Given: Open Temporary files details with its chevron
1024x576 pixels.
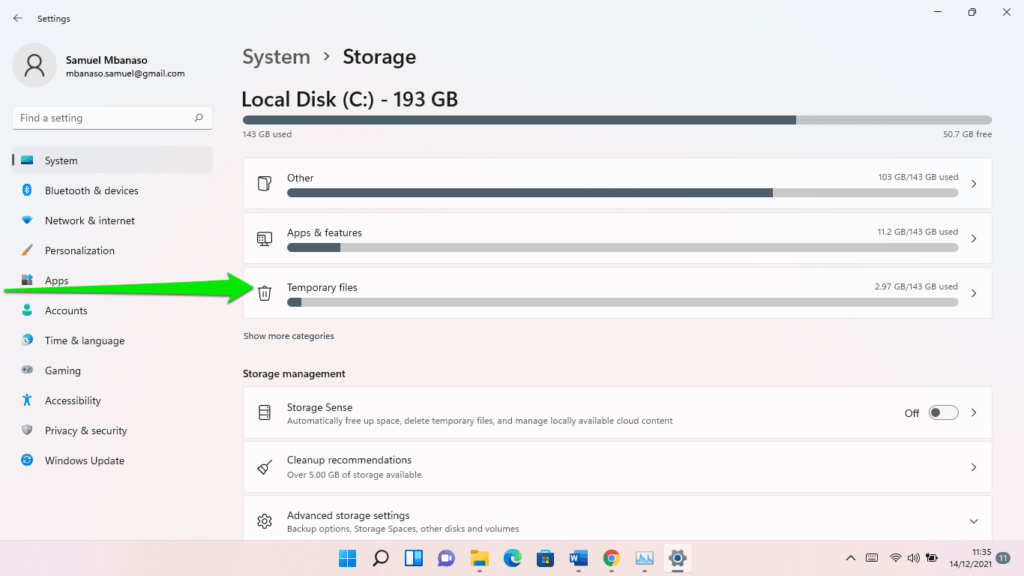Looking at the screenshot, I should [x=973, y=292].
